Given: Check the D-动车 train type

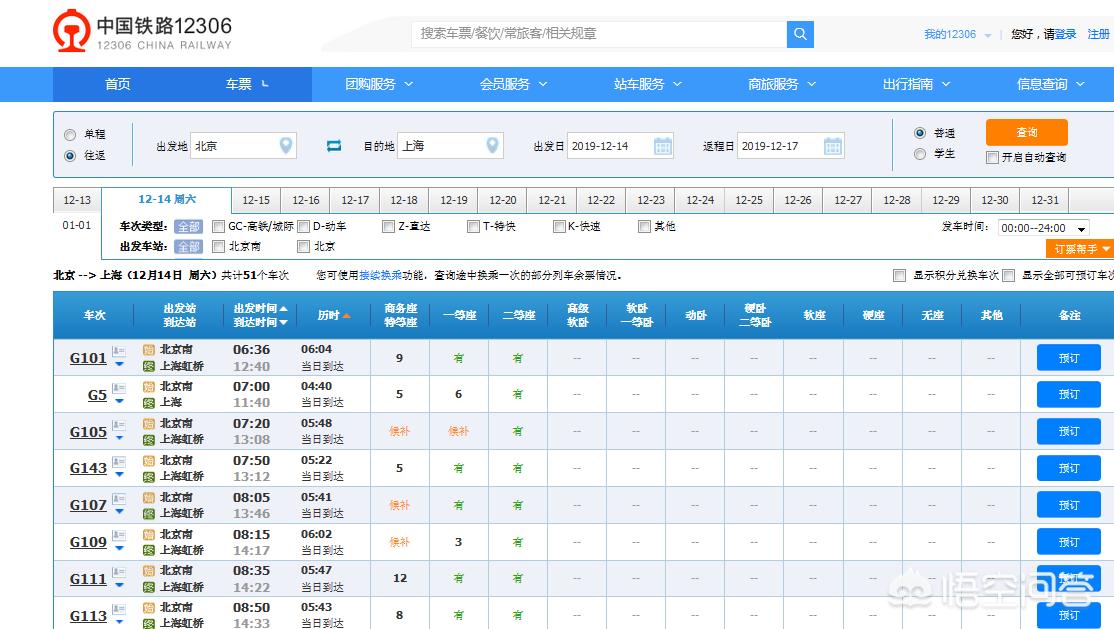Looking at the screenshot, I should point(303,227).
